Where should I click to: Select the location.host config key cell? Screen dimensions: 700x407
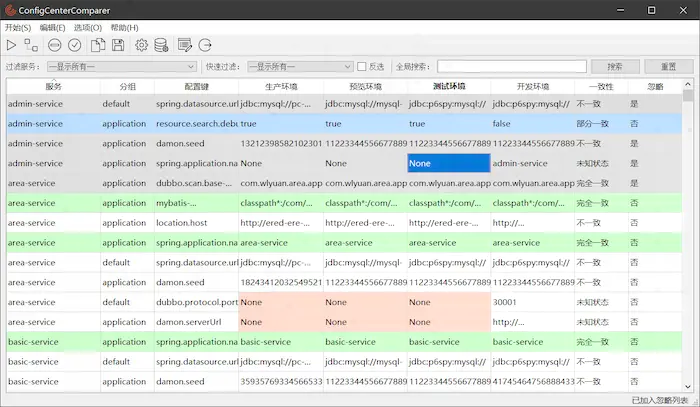pyautogui.click(x=196, y=223)
